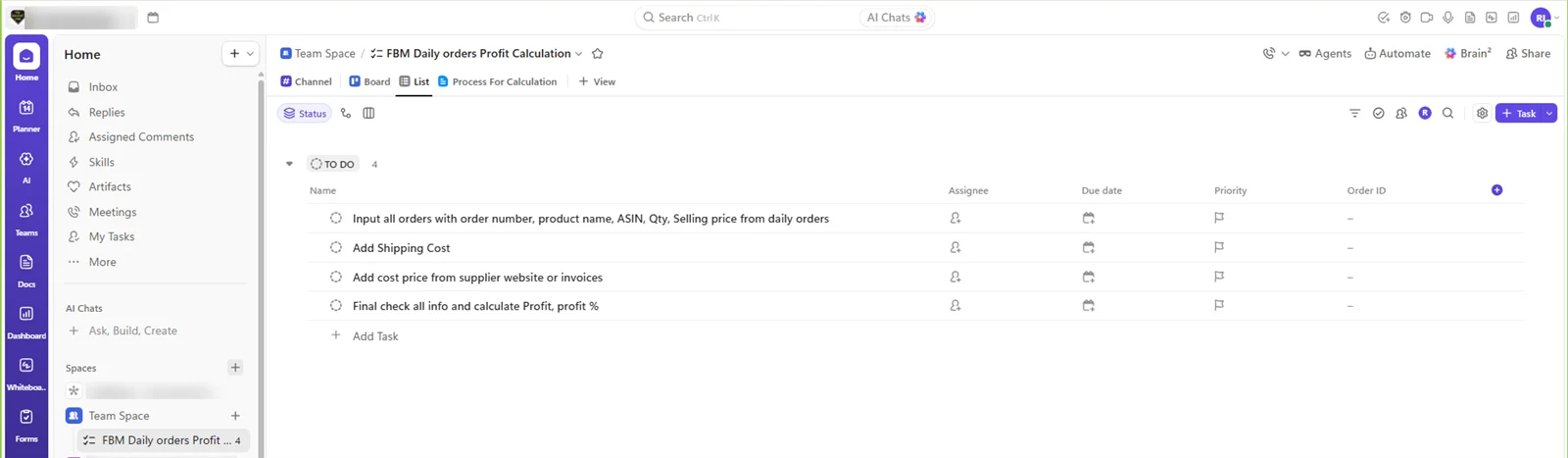This screenshot has height=458, width=1568.
Task: Open Agents
Action: 1325,54
